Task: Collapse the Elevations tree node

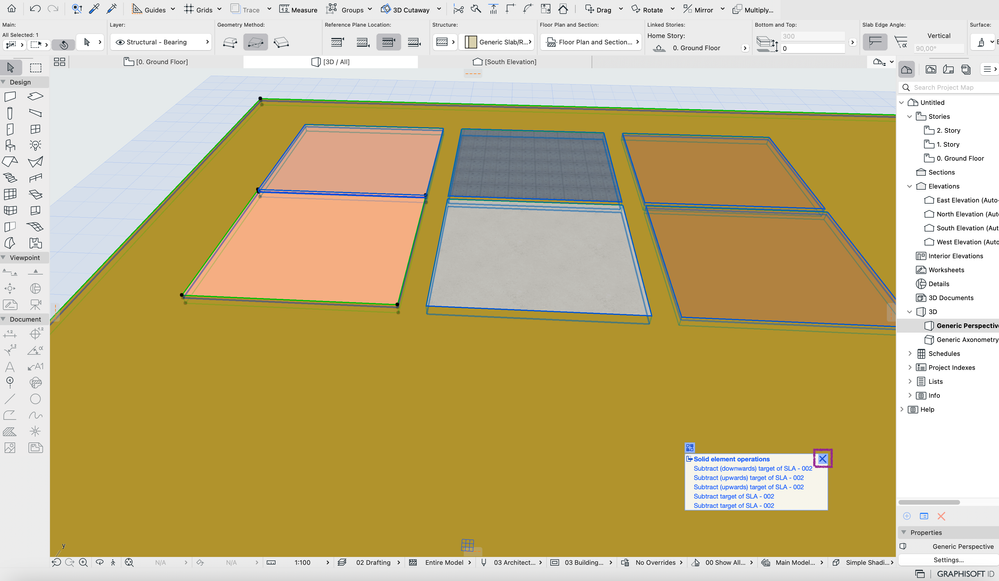Action: [x=910, y=186]
